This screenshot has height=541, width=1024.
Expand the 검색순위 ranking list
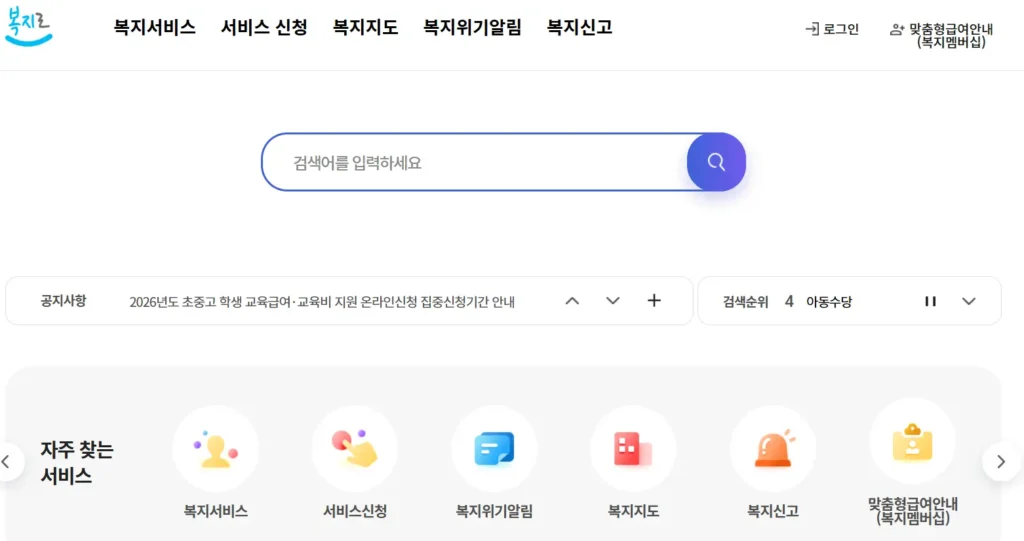pyautogui.click(x=968, y=301)
